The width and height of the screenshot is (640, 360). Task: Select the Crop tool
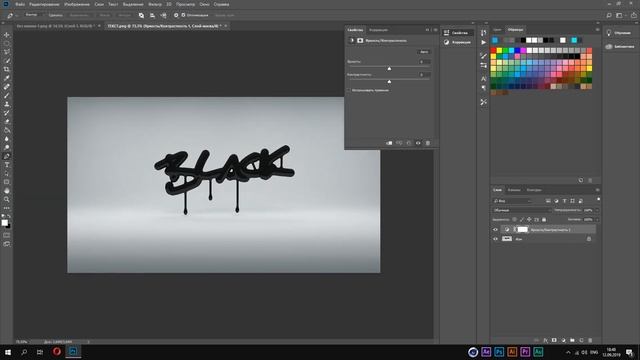(x=7, y=69)
